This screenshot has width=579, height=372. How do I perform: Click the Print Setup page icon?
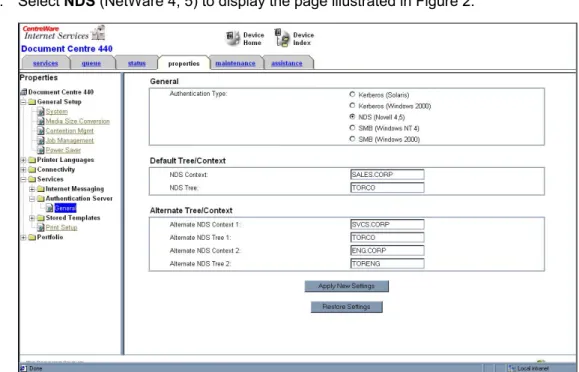click(41, 228)
